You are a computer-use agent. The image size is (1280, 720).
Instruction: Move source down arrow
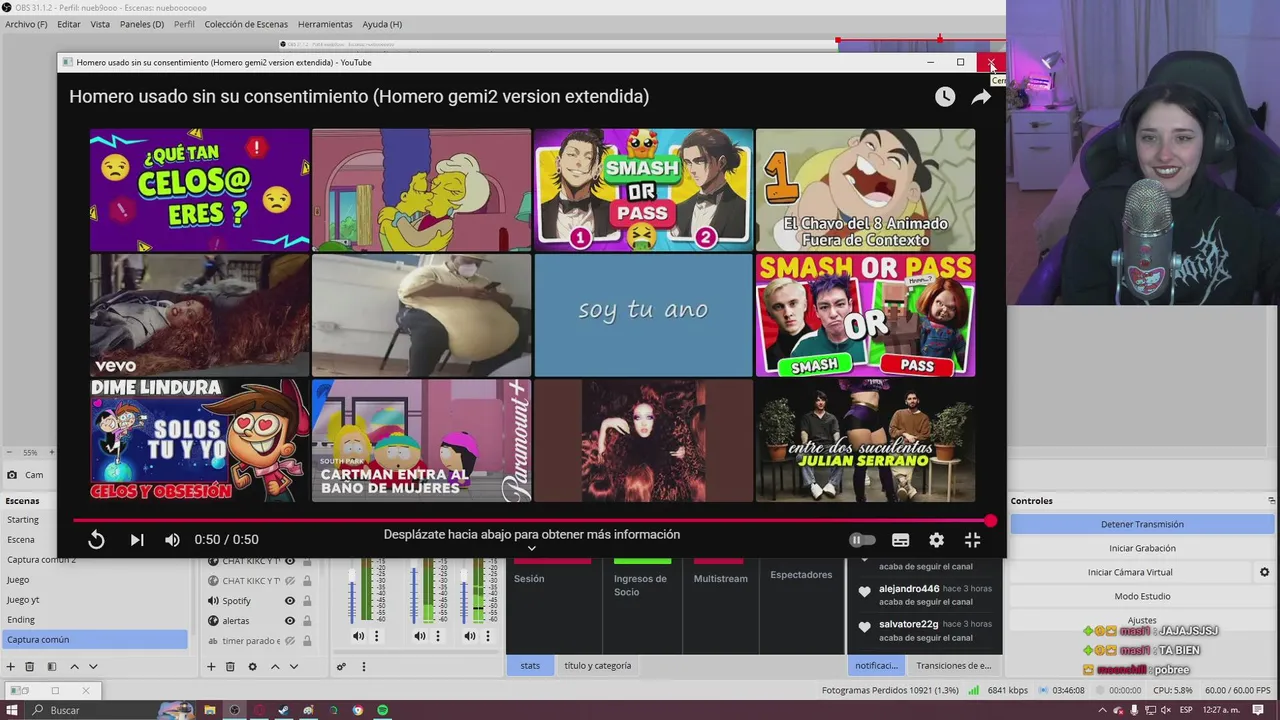(294, 667)
